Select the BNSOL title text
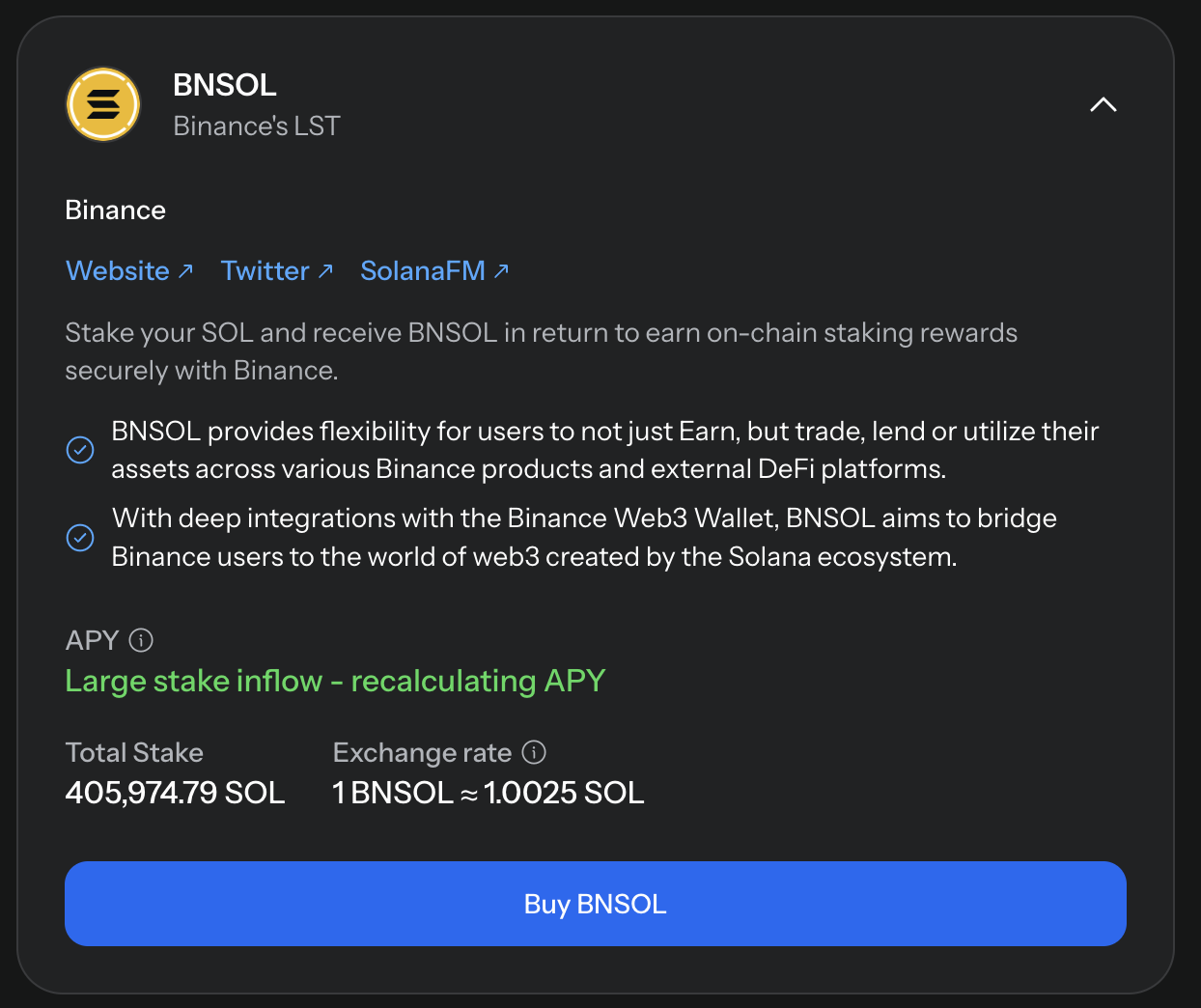 (224, 85)
